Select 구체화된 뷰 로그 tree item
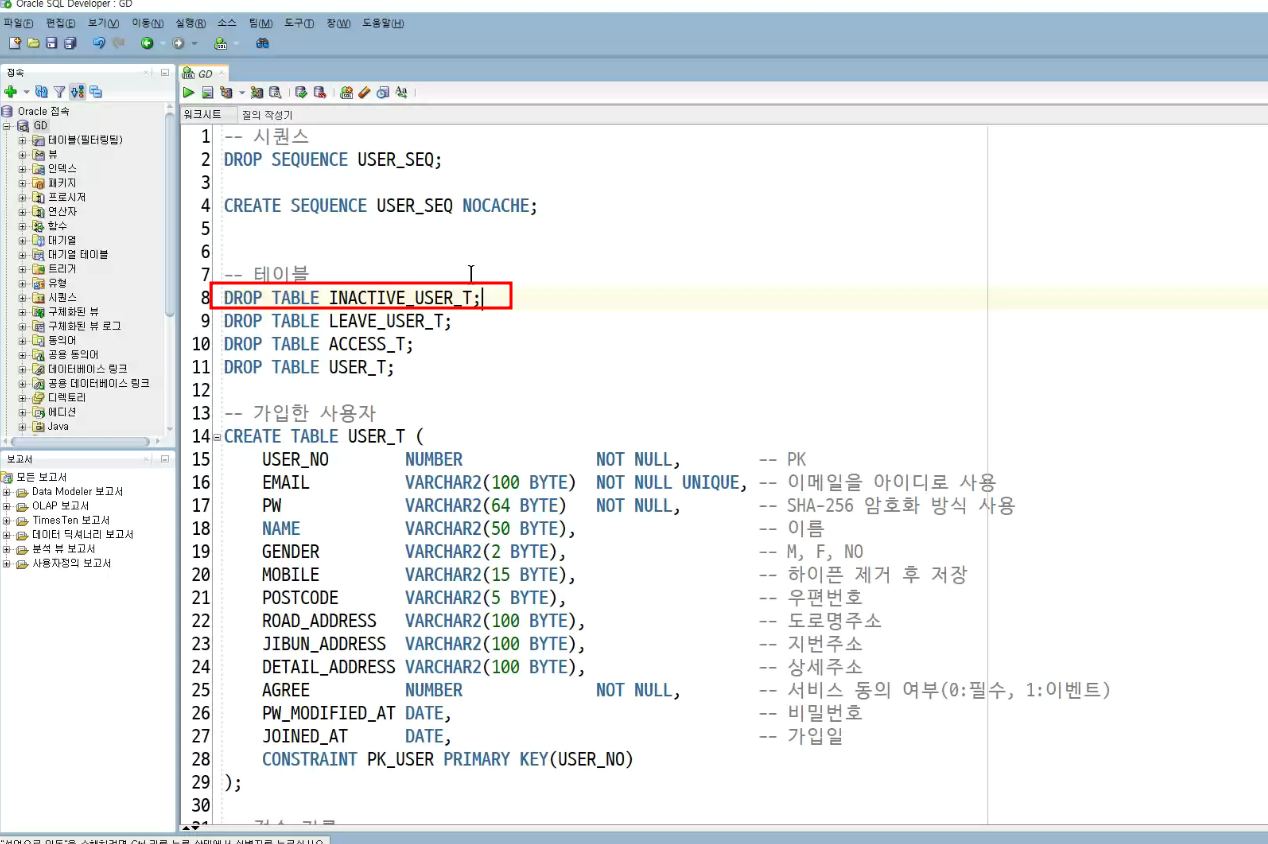 [84, 327]
